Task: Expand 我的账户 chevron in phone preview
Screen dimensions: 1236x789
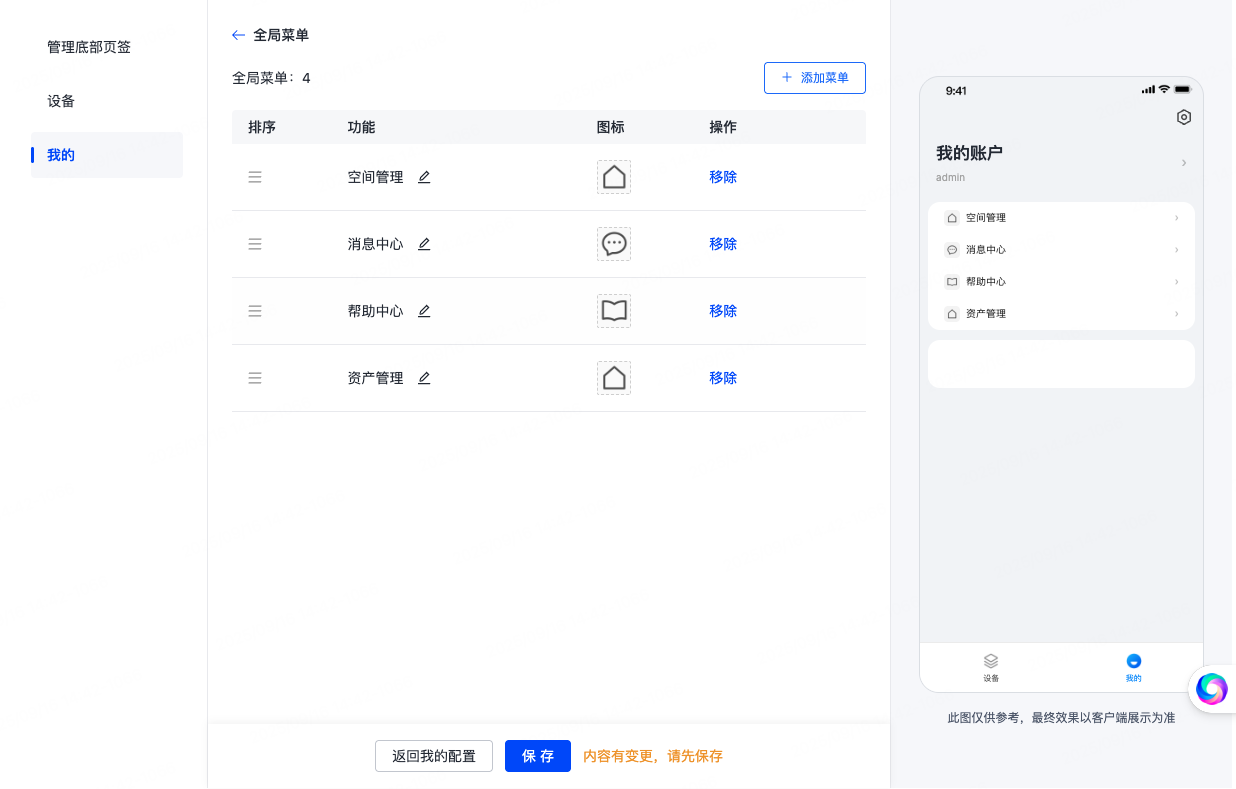Action: coord(1184,162)
